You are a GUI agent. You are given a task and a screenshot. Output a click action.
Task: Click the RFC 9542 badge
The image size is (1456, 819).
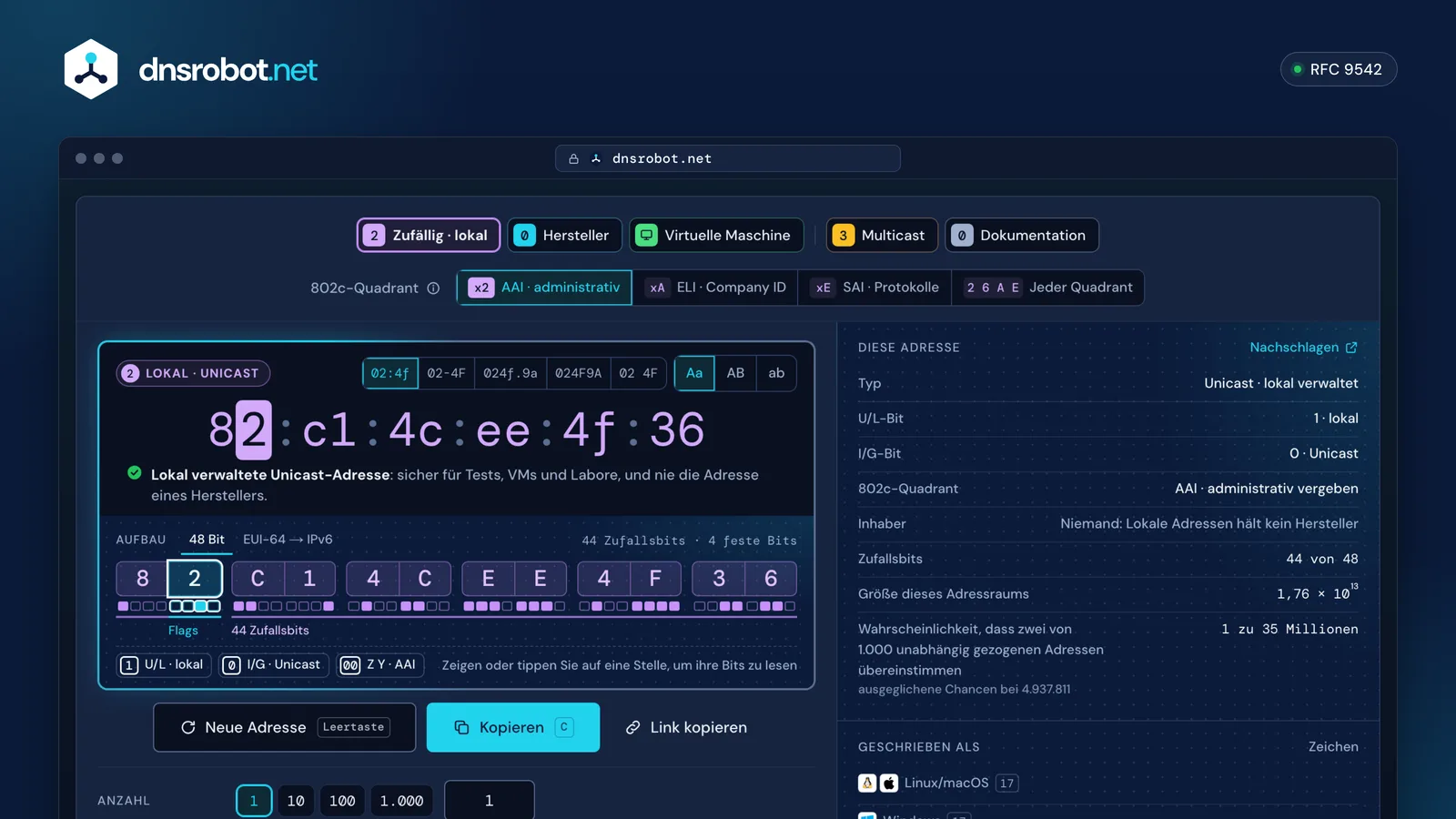(x=1339, y=69)
